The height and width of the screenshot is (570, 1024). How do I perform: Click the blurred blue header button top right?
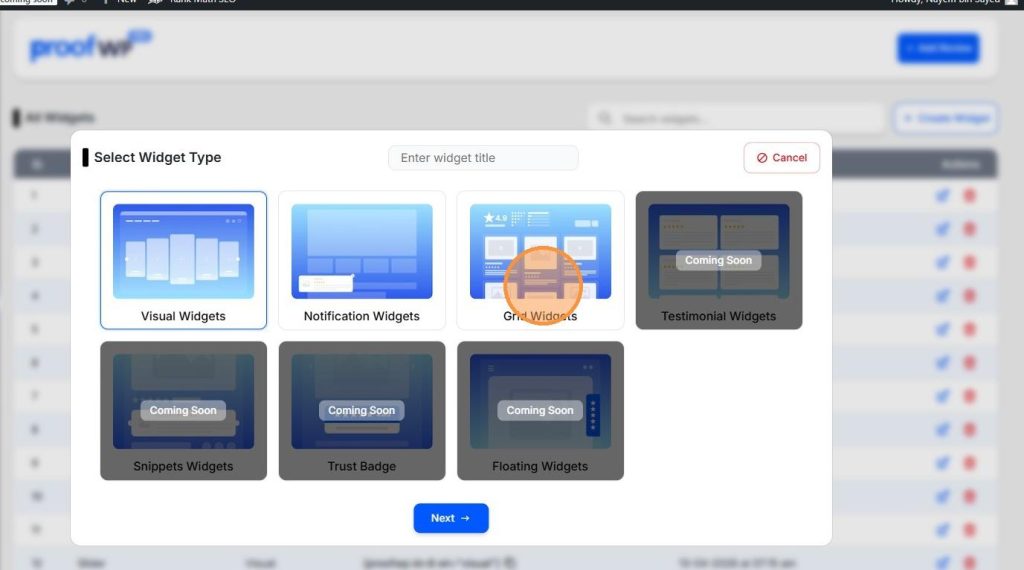(938, 48)
